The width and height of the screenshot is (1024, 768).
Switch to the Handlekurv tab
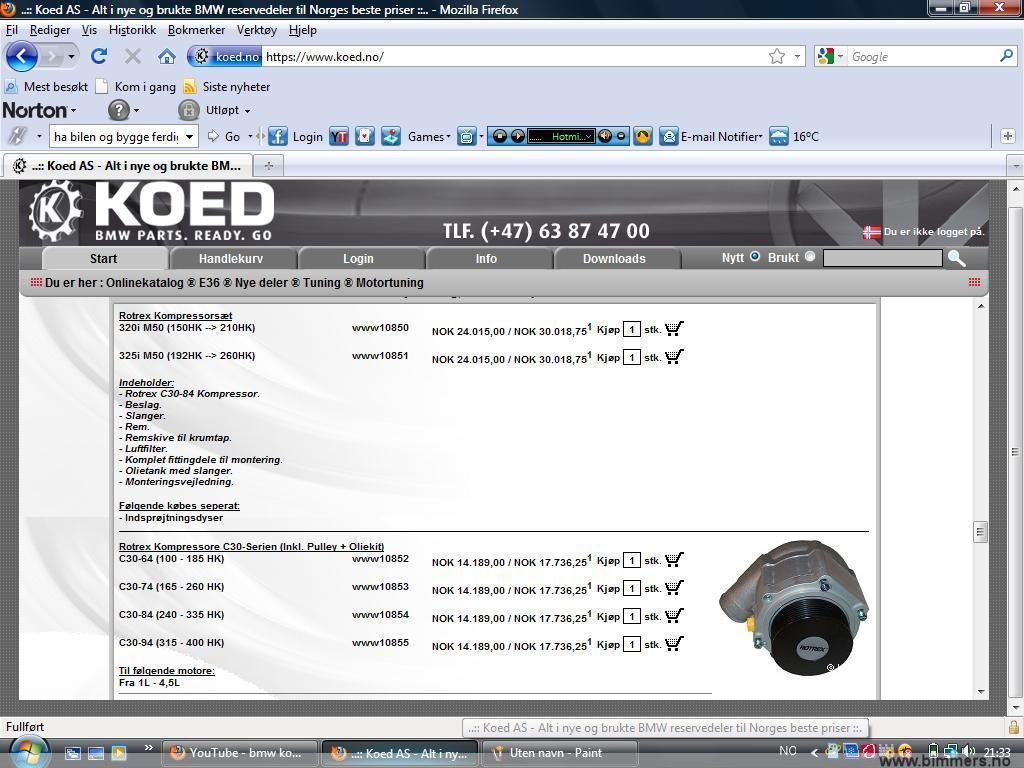[231, 259]
